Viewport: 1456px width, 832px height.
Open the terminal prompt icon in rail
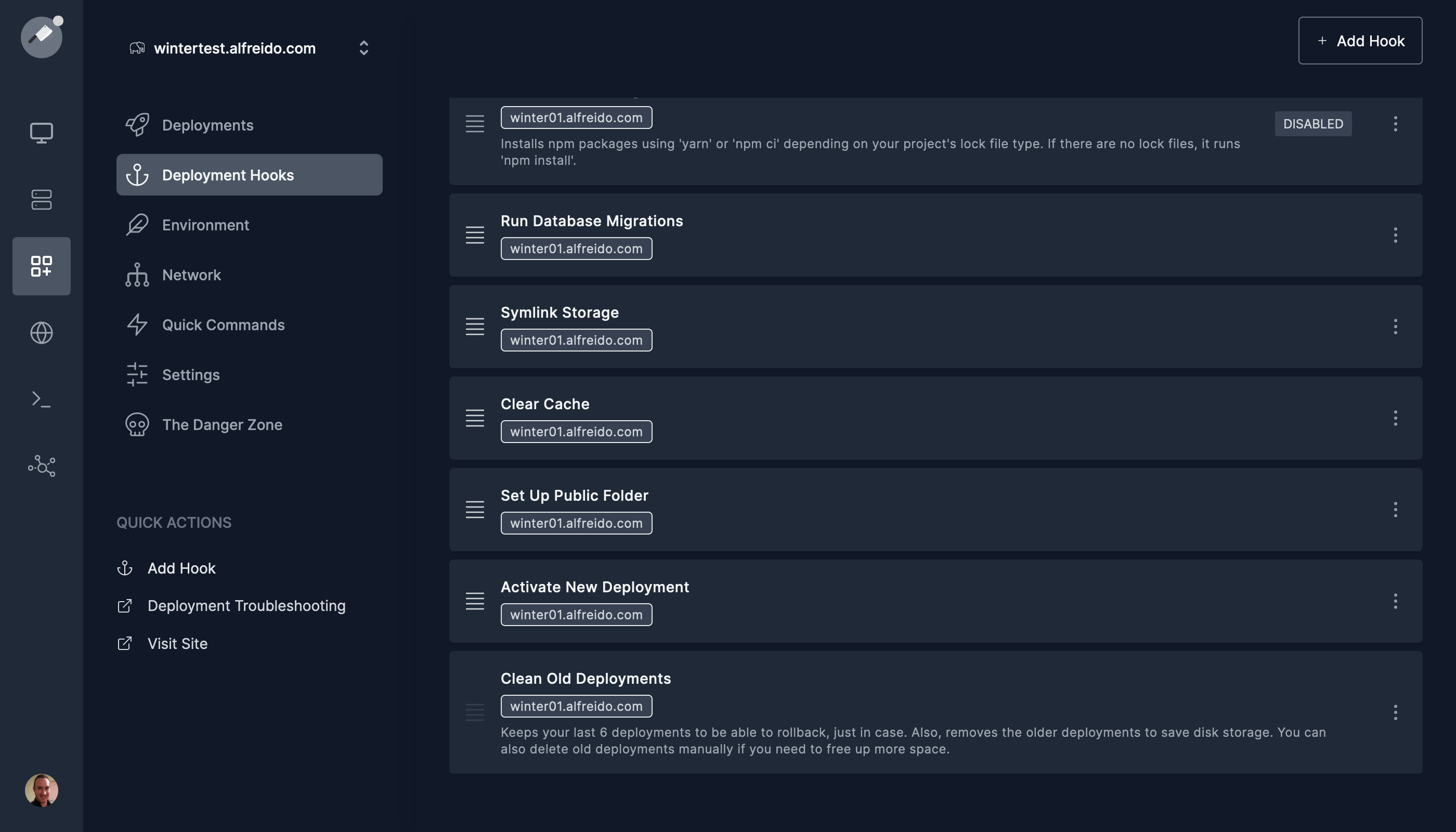pos(41,399)
